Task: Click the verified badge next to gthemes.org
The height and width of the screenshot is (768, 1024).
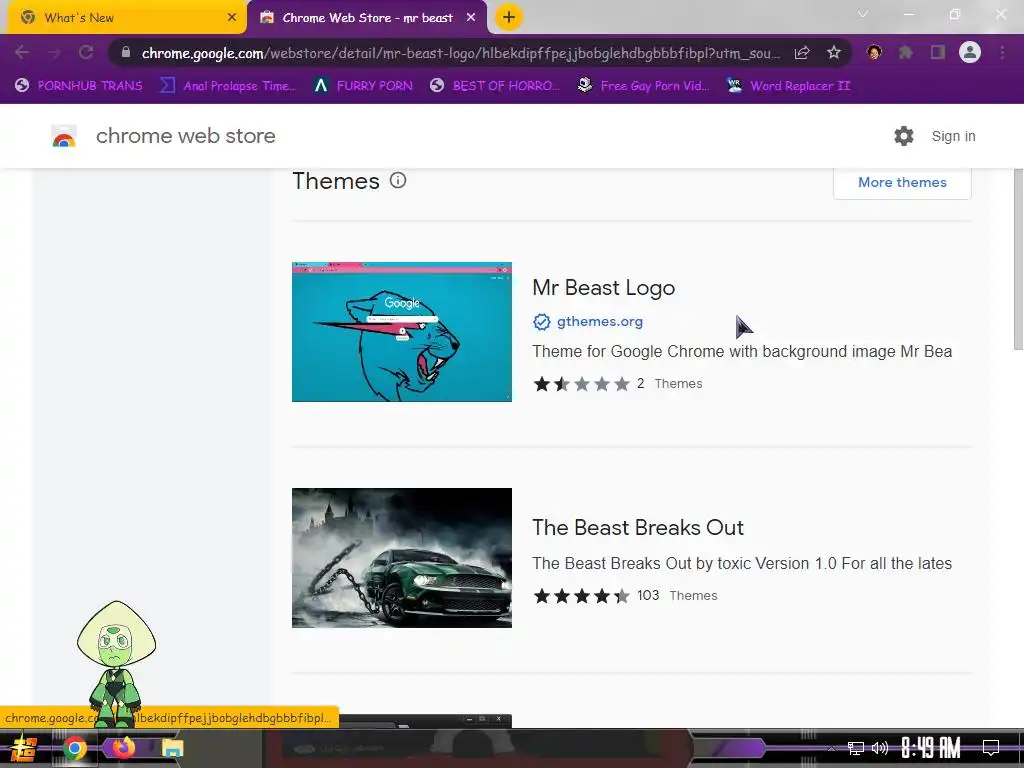Action: point(541,321)
